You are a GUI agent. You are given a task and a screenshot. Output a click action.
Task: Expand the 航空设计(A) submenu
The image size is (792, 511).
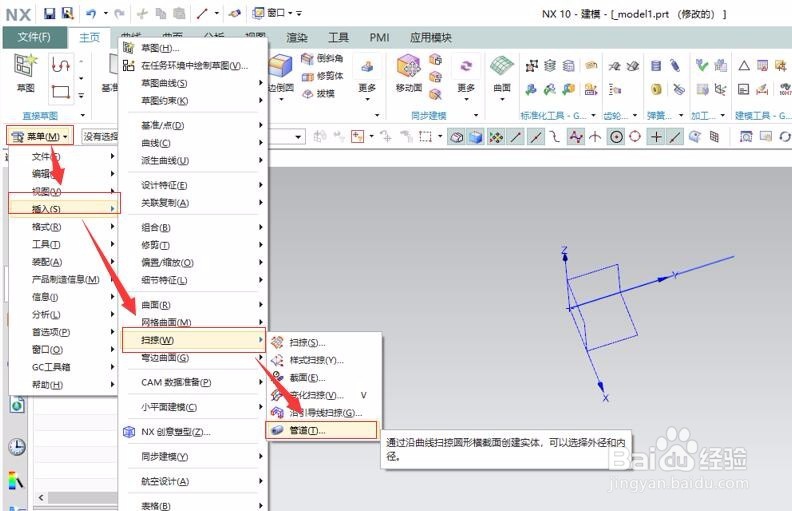192,482
